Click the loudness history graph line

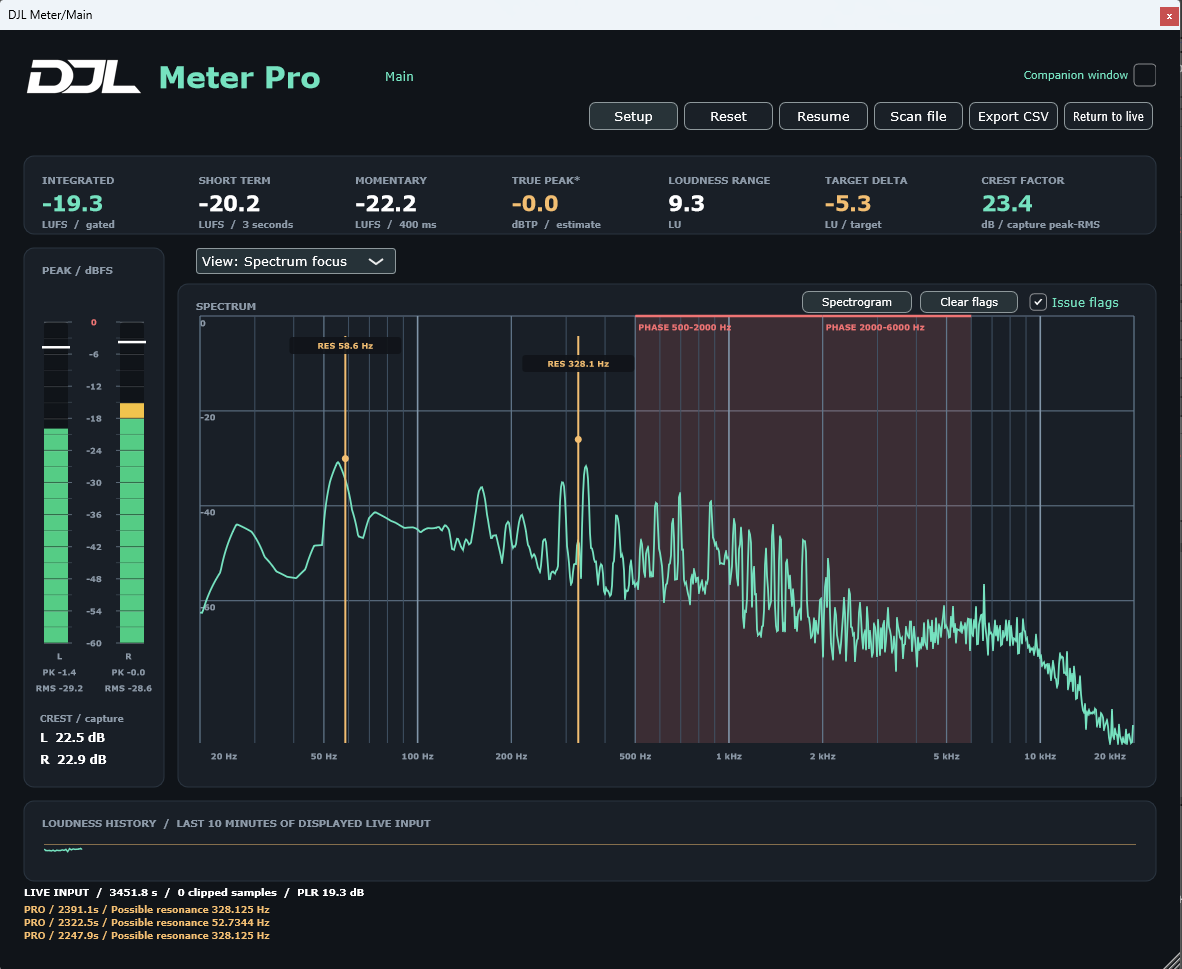[x=63, y=849]
